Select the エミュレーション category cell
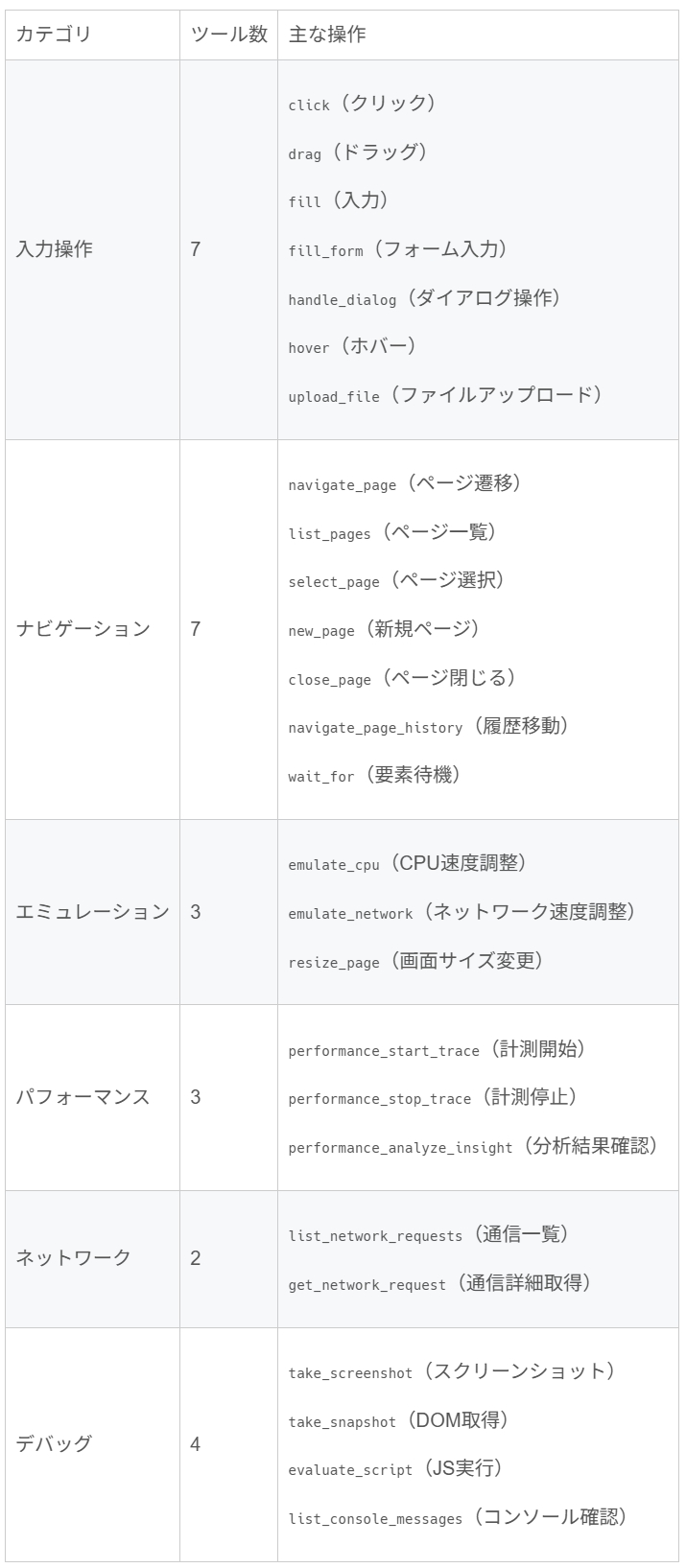686x1568 pixels. pyautogui.click(x=93, y=912)
